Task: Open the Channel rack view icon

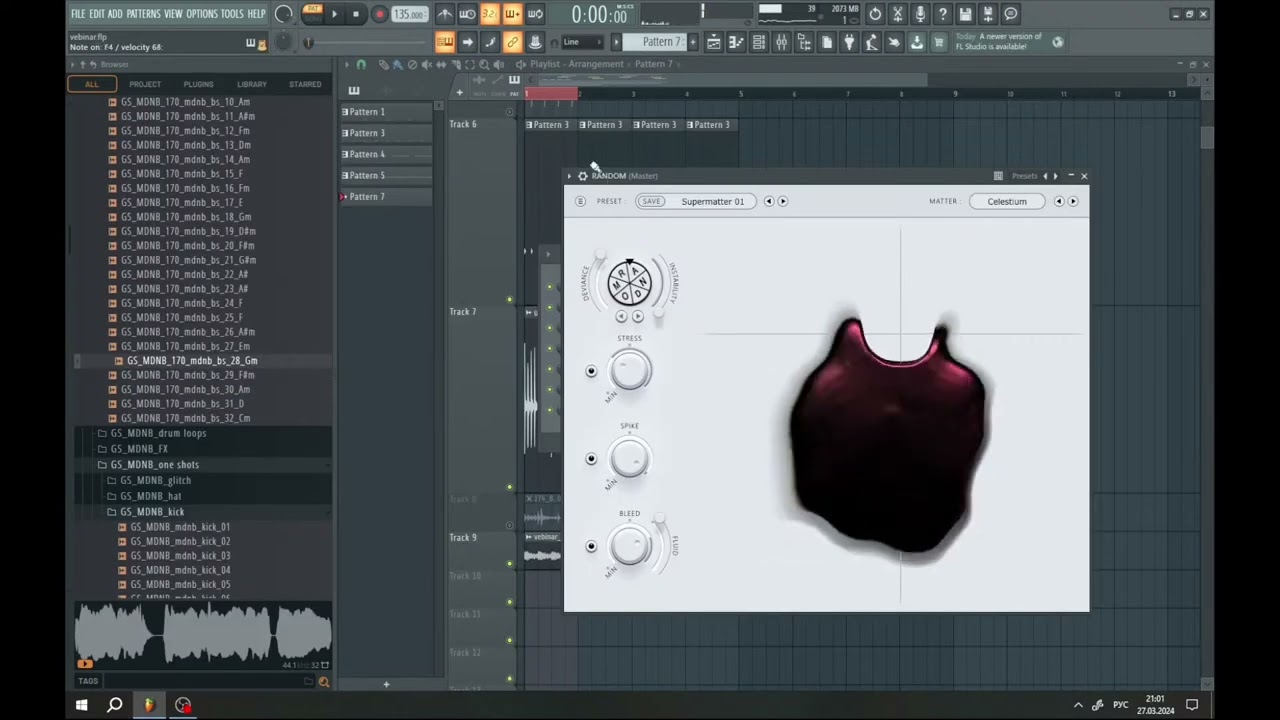Action: [x=757, y=42]
